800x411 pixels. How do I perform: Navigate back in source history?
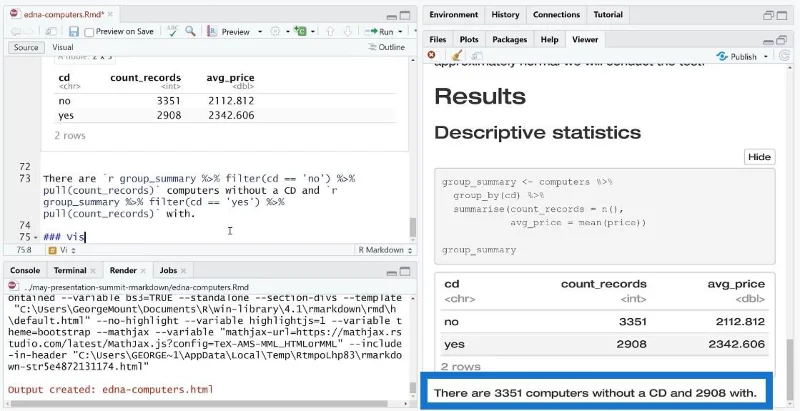point(15,32)
